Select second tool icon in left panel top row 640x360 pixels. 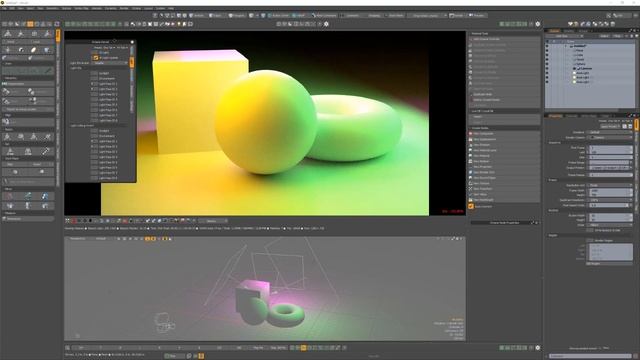(21, 34)
